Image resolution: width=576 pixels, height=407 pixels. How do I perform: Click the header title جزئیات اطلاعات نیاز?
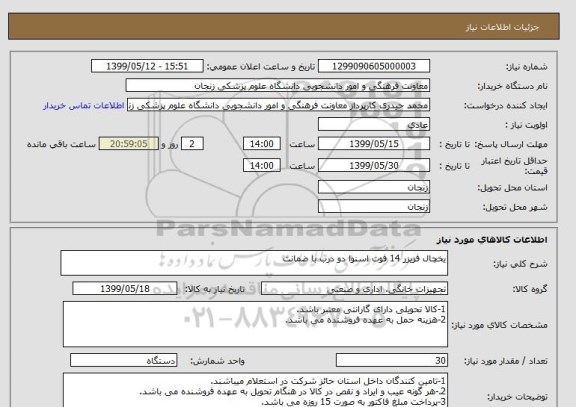pyautogui.click(x=502, y=27)
